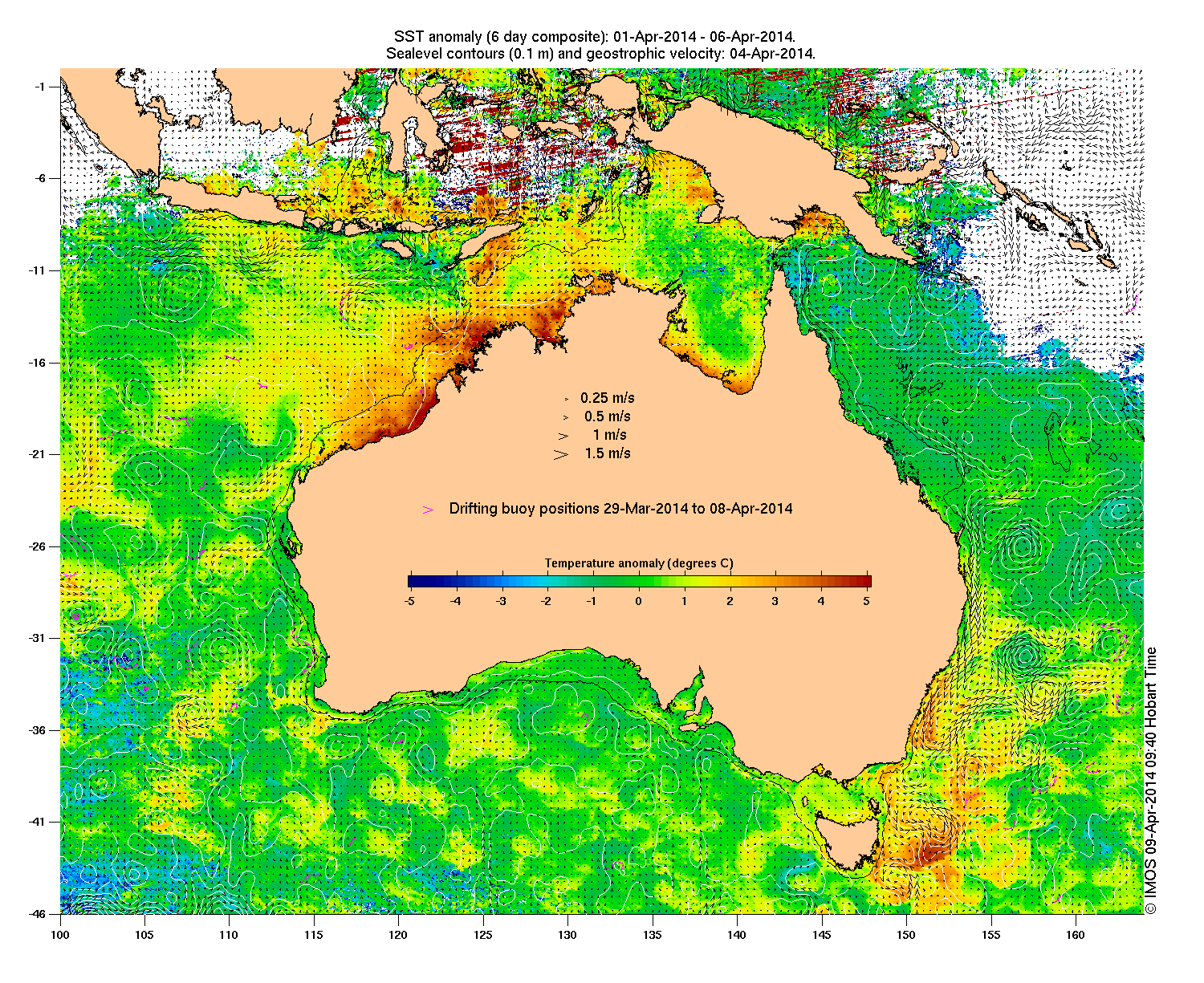Click longitude axis label 125
This screenshot has height=983, width=1204.
(482, 935)
